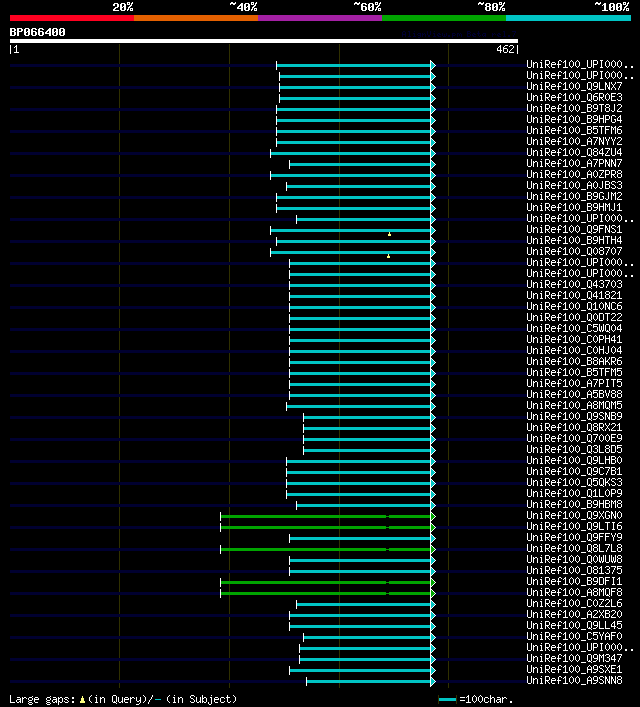Click the cyan ~100% identity legend segment
The height and width of the screenshot is (707, 640).
click(x=568, y=18)
